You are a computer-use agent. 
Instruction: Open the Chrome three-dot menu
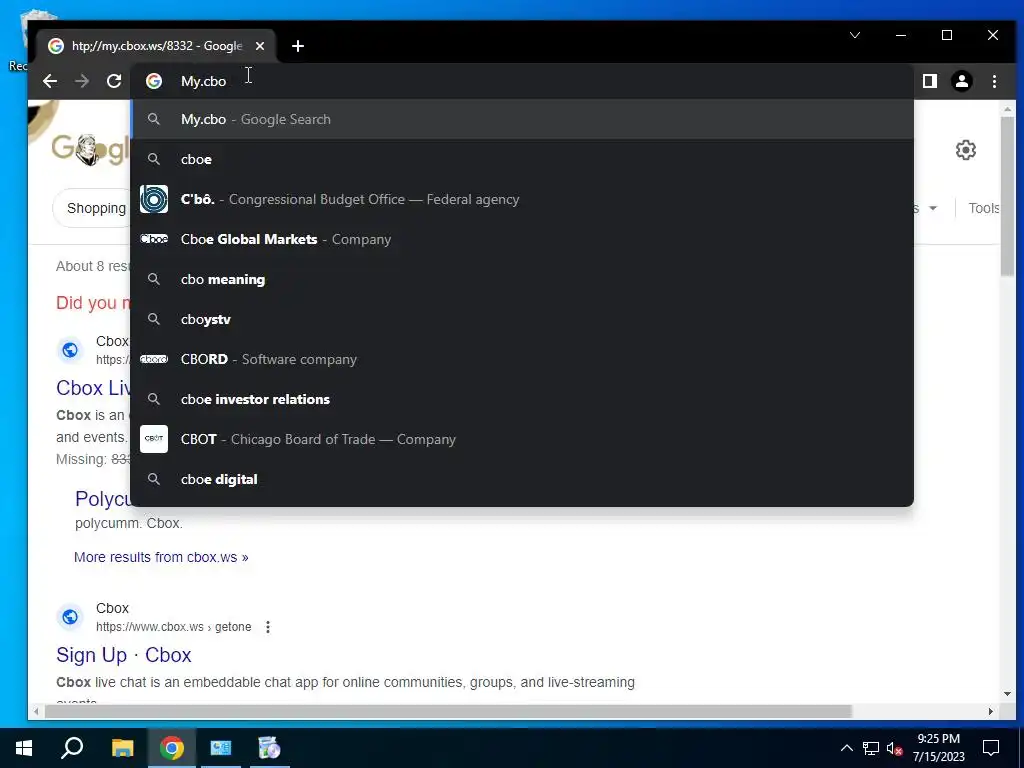(x=994, y=81)
